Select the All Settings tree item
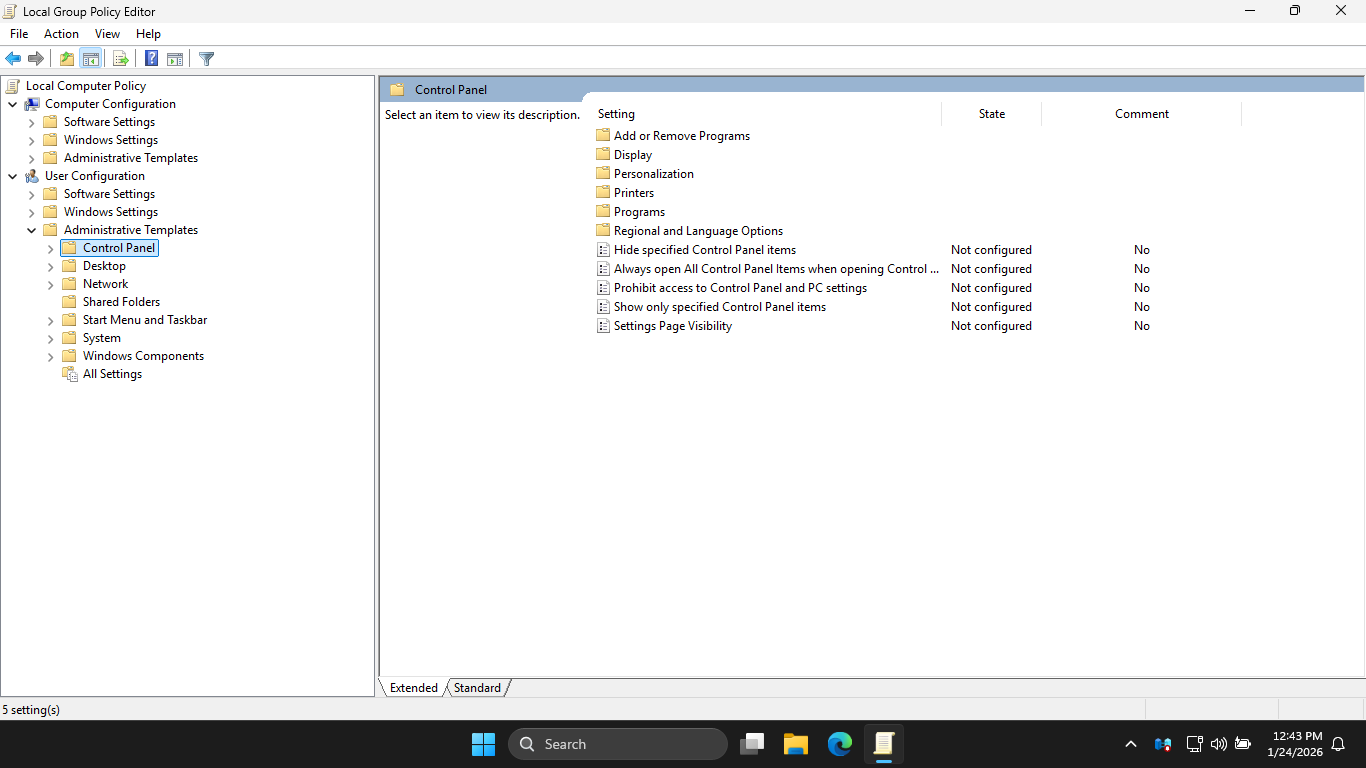Image resolution: width=1366 pixels, height=768 pixels. pyautogui.click(x=112, y=374)
